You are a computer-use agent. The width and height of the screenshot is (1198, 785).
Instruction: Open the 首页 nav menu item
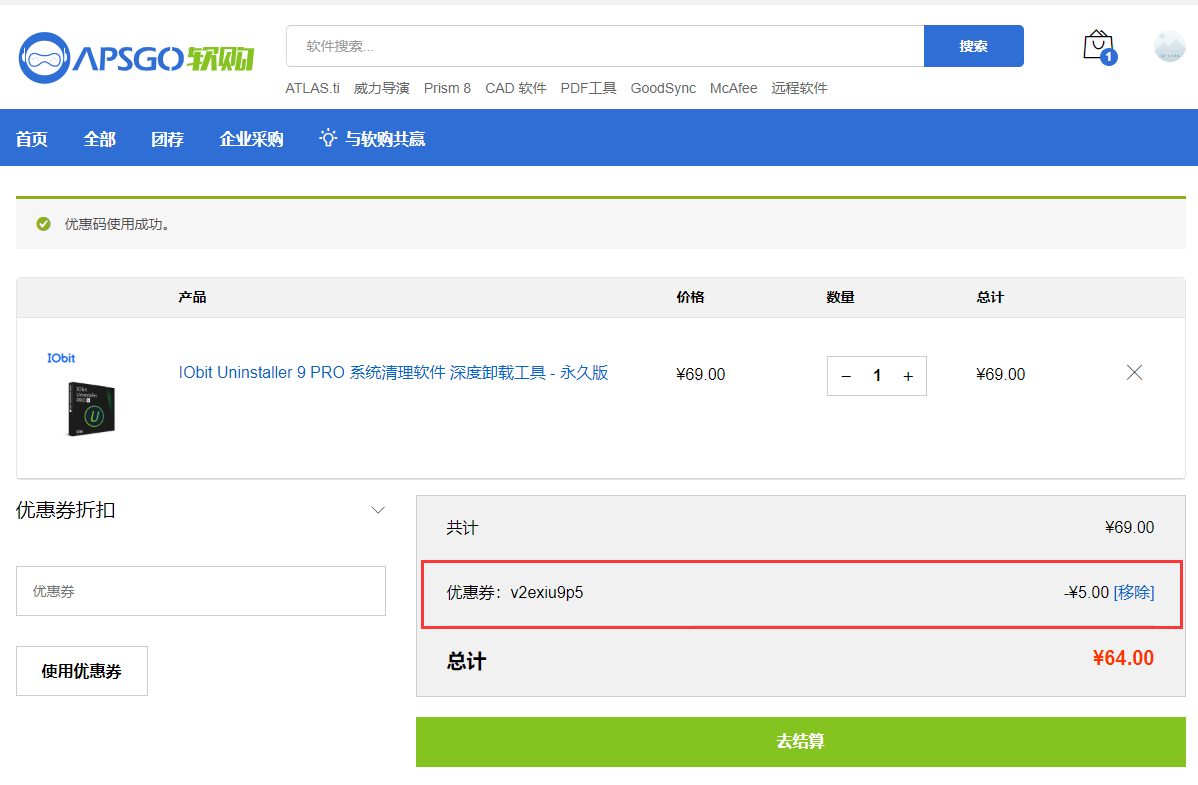31,139
